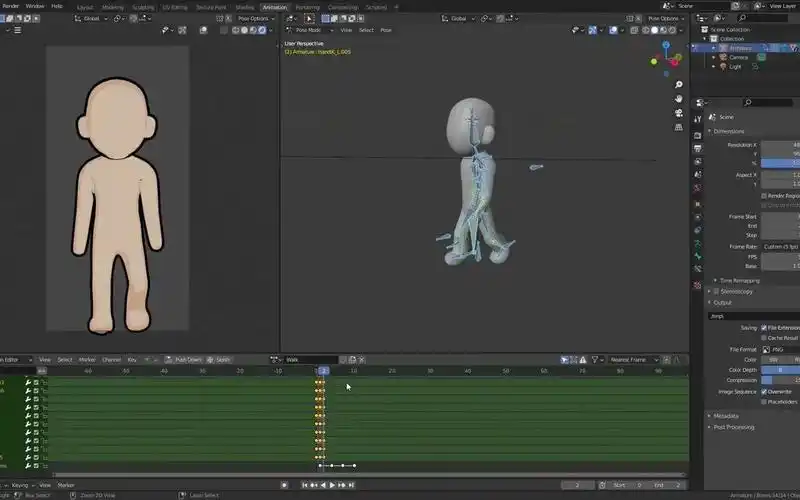The image size is (800, 500).
Task: Open Select menu in 3D viewport header
Action: tap(366, 30)
